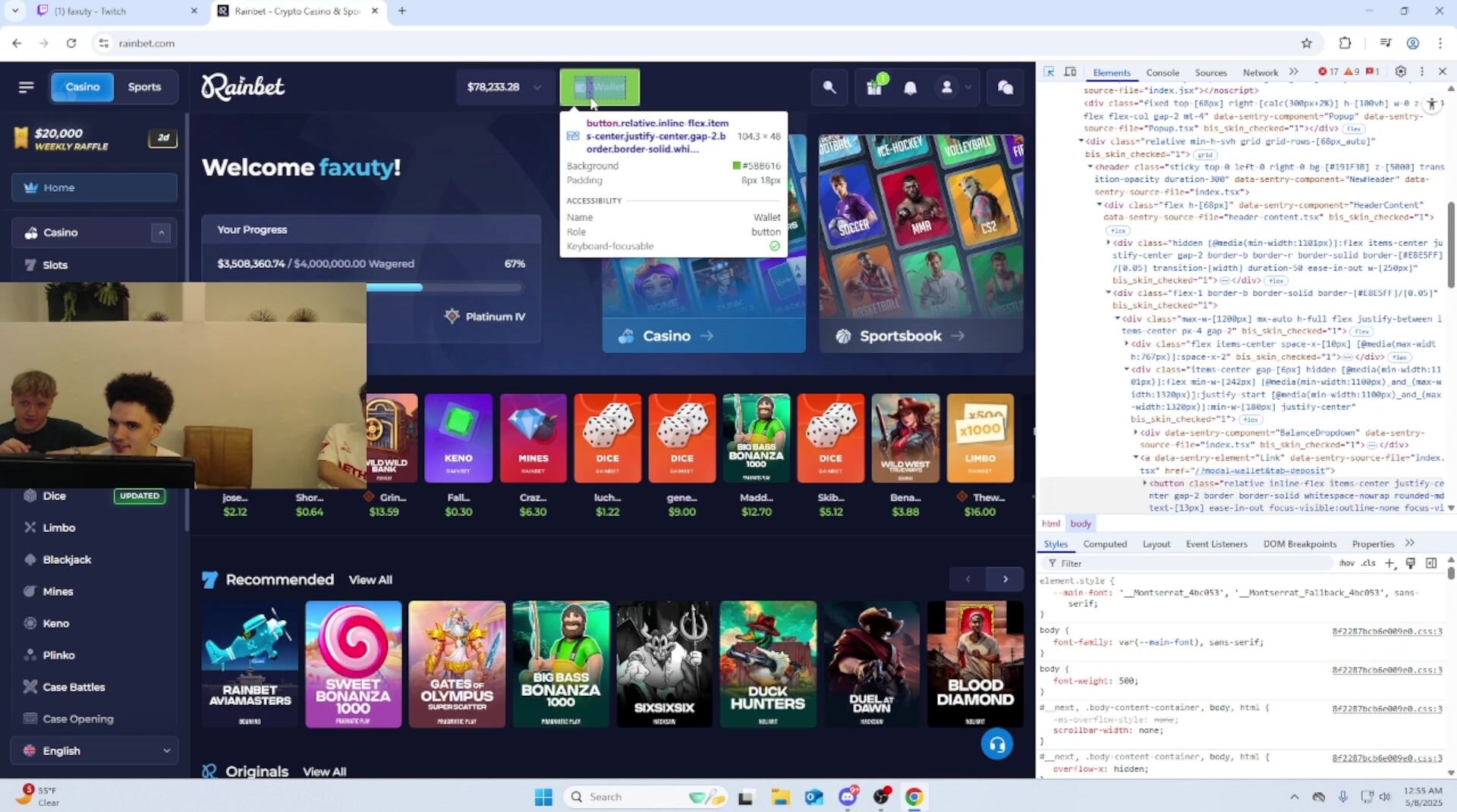Toggle the :hov element state panel
This screenshot has width=1457, height=812.
point(1346,563)
